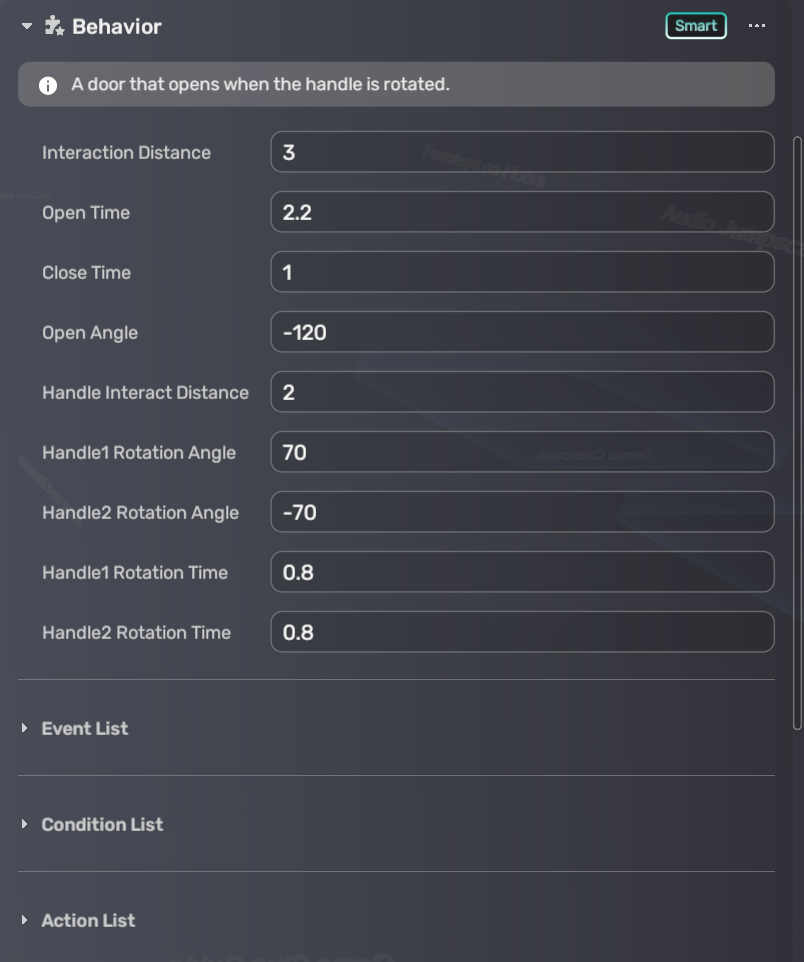Click the Smart badge button
This screenshot has width=804, height=962.
point(696,26)
